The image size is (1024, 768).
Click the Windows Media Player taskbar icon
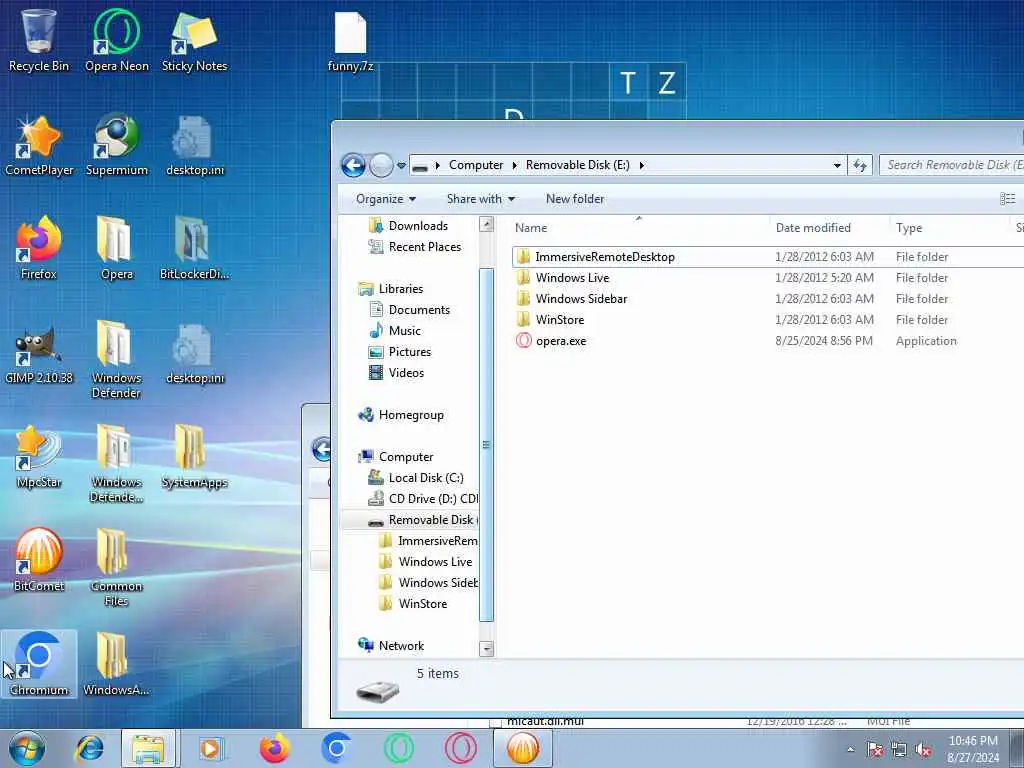[210, 748]
